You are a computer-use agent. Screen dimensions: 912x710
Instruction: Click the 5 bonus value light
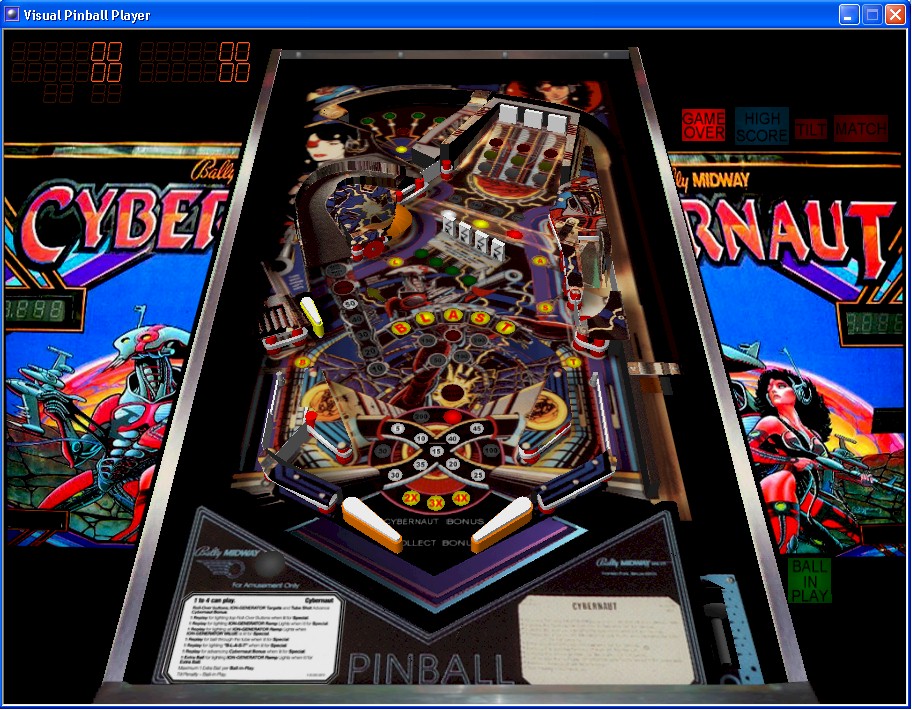pyautogui.click(x=398, y=429)
